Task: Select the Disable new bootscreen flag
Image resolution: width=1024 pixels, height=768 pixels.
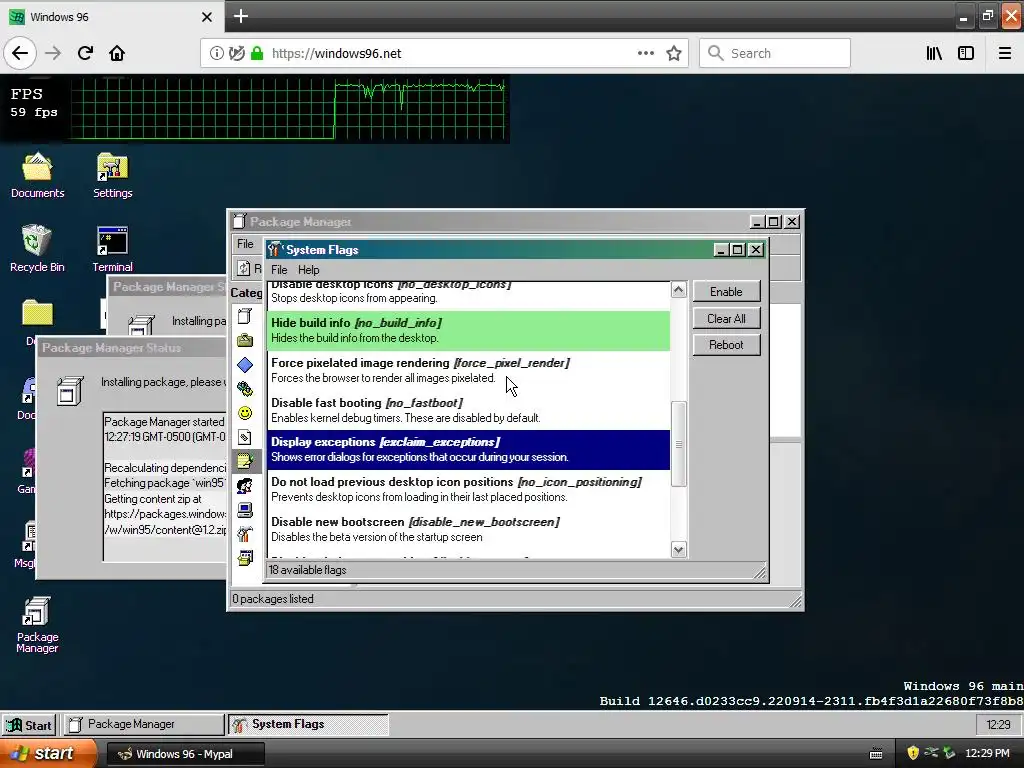Action: point(469,529)
